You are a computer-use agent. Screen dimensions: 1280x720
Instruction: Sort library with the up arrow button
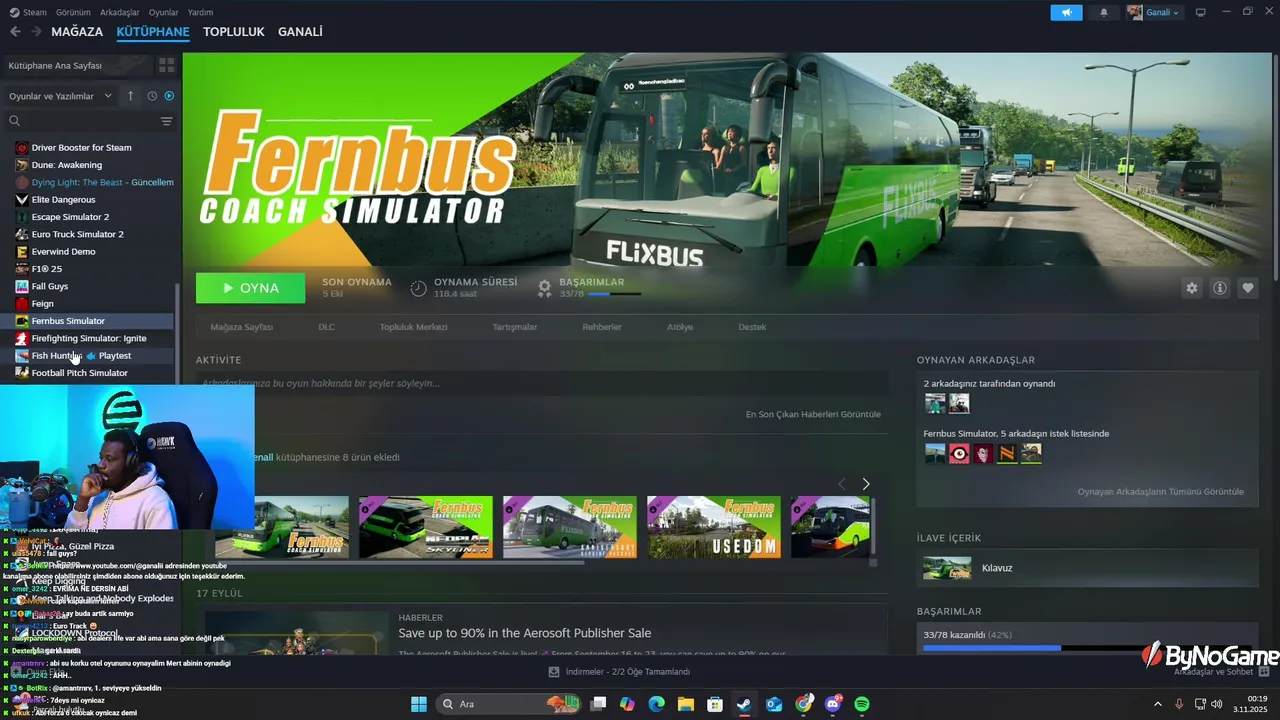coord(130,96)
